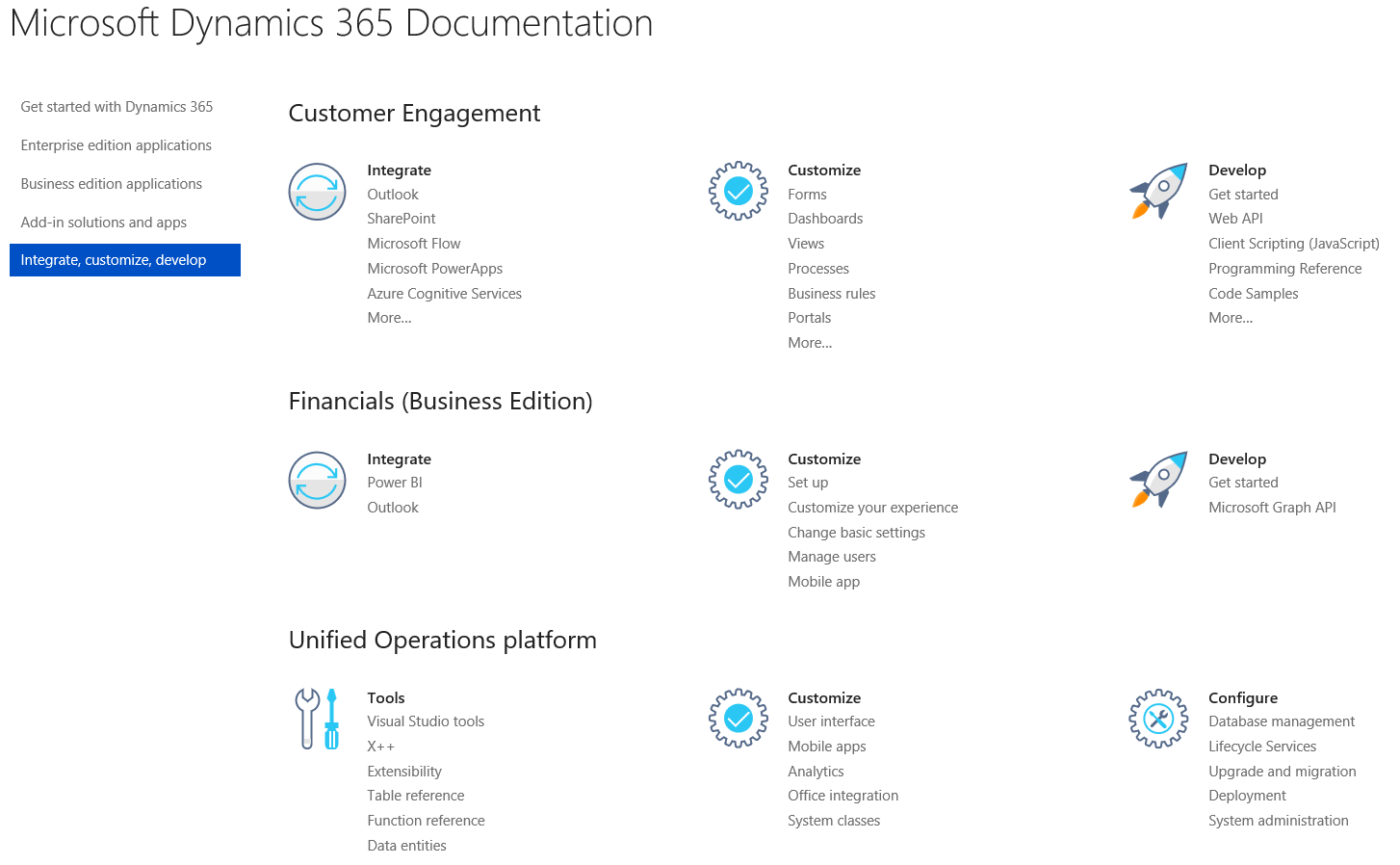Open the Lifecycle Services link

click(1261, 747)
